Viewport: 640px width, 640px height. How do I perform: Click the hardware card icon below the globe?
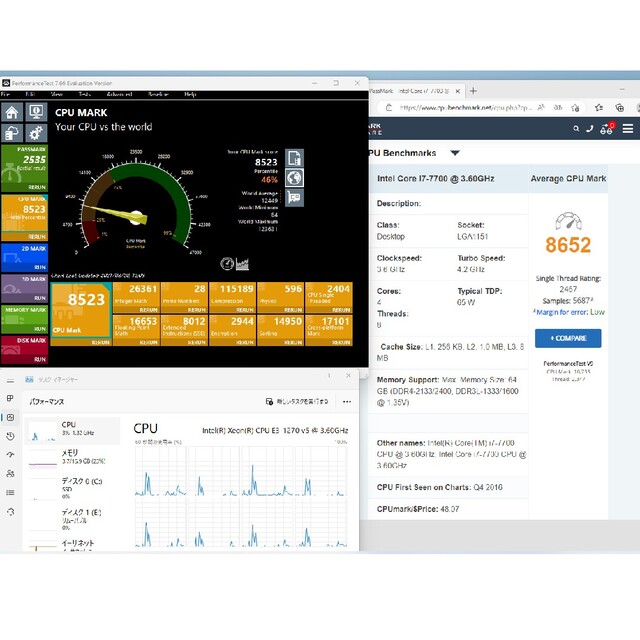294,198
